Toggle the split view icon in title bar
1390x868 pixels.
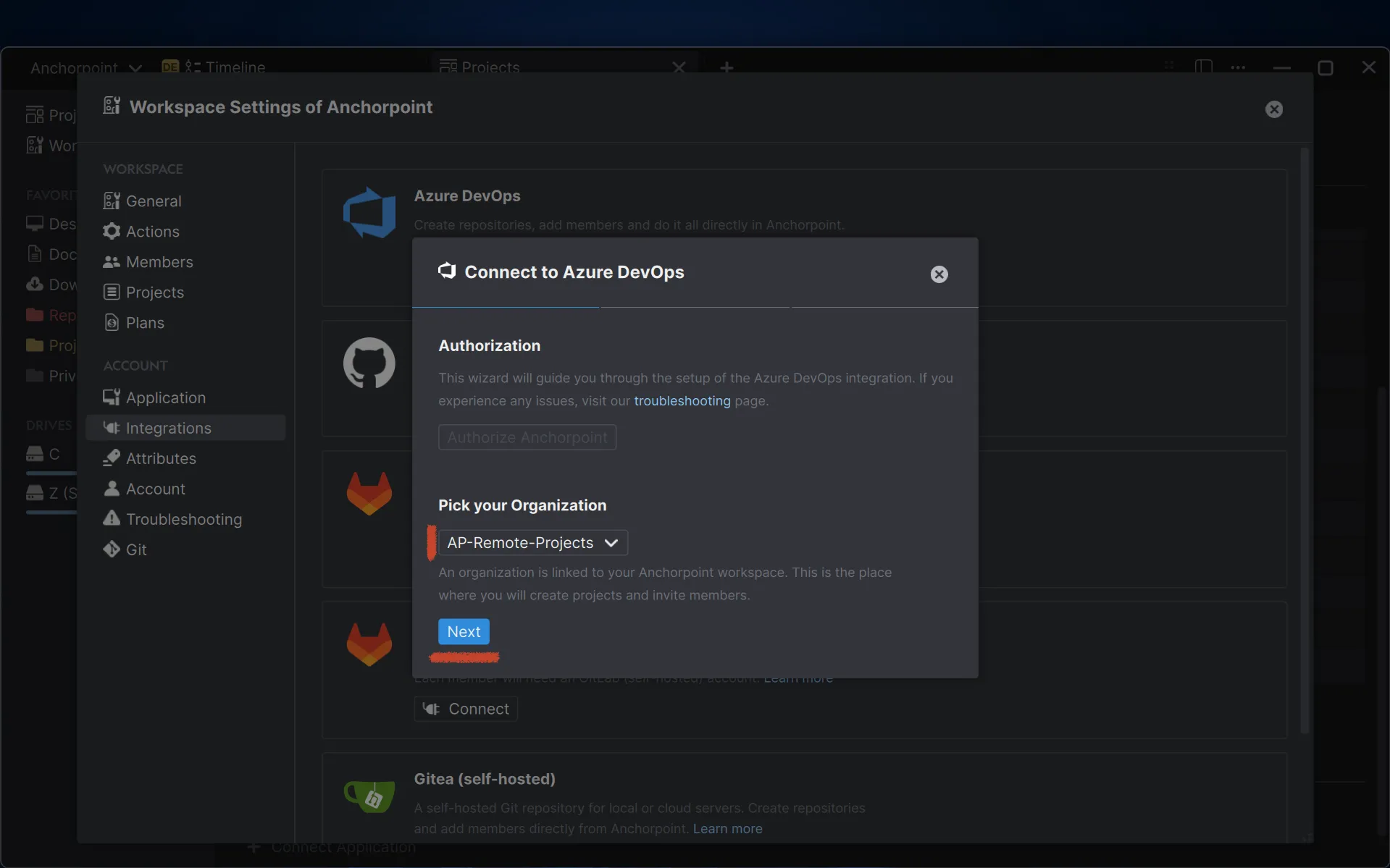(x=1203, y=67)
